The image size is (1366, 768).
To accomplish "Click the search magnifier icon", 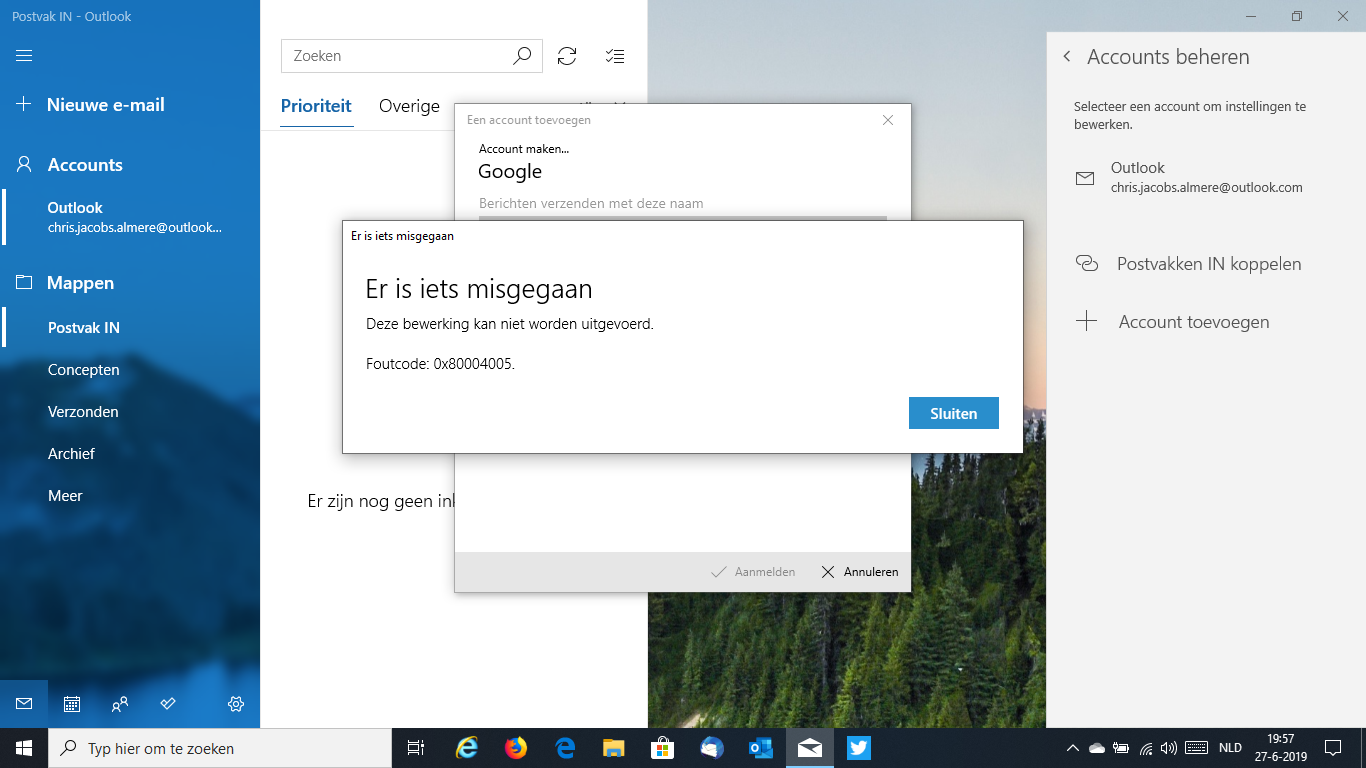I will coord(522,56).
